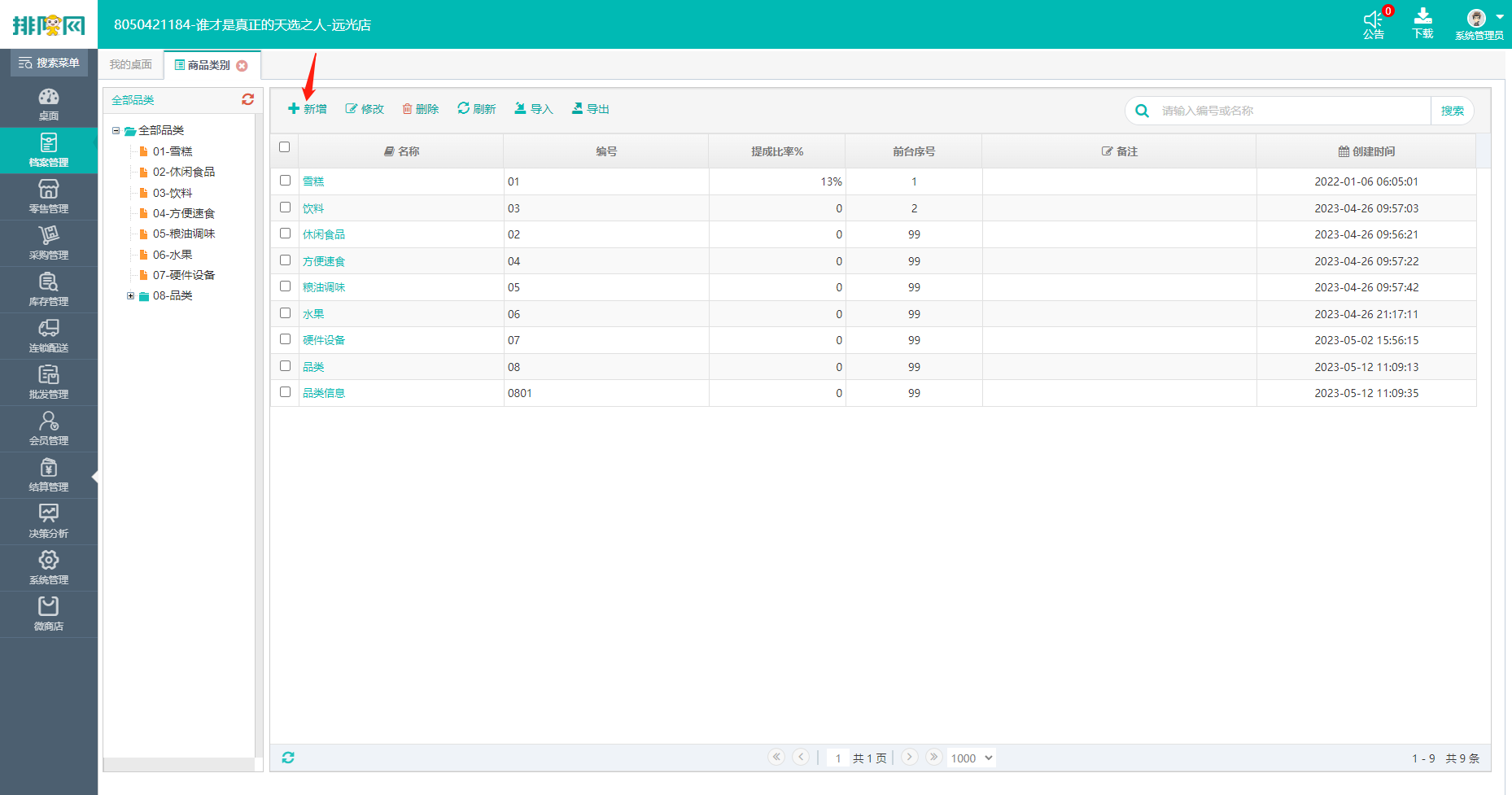The width and height of the screenshot is (1512, 795).
Task: Check the 粮油调味 row checkbox
Action: pyautogui.click(x=285, y=286)
